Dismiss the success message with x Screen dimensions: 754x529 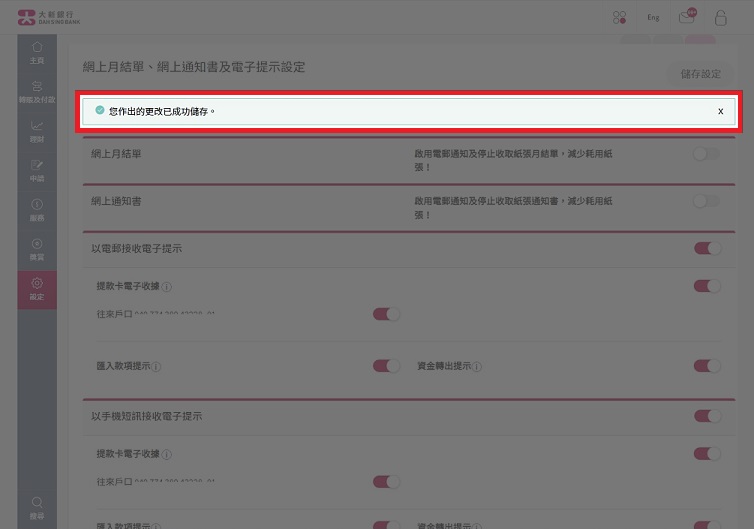click(x=720, y=111)
